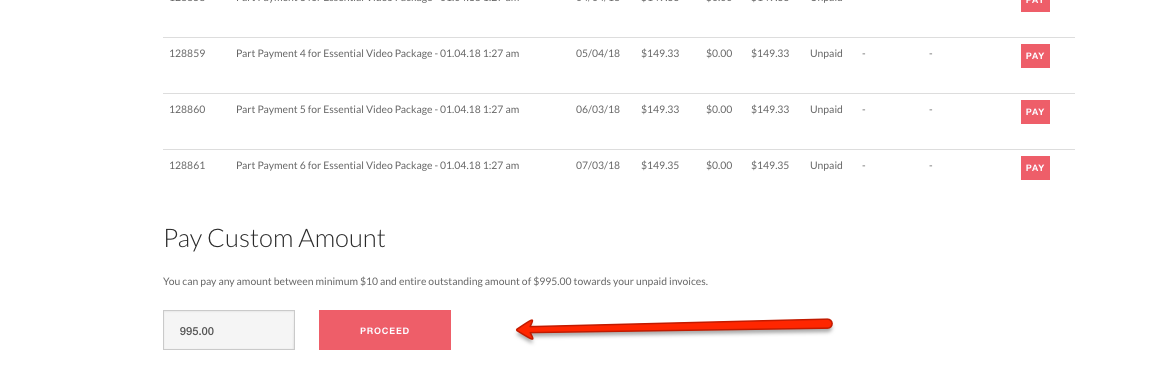Click the 07/03/18 due date cell
Screen dimensions: 1165x385
point(597,165)
